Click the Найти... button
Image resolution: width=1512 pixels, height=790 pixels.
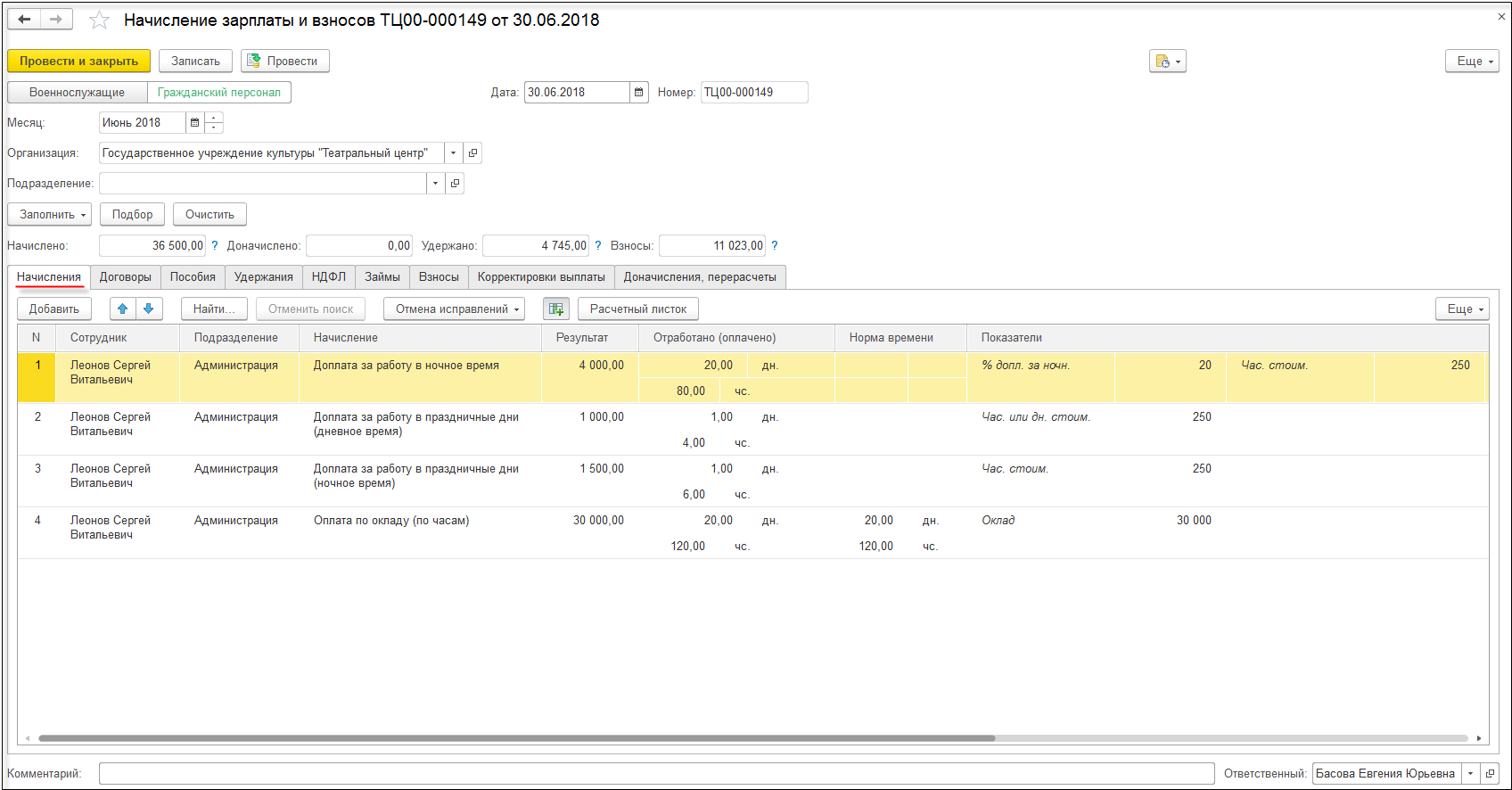[214, 309]
